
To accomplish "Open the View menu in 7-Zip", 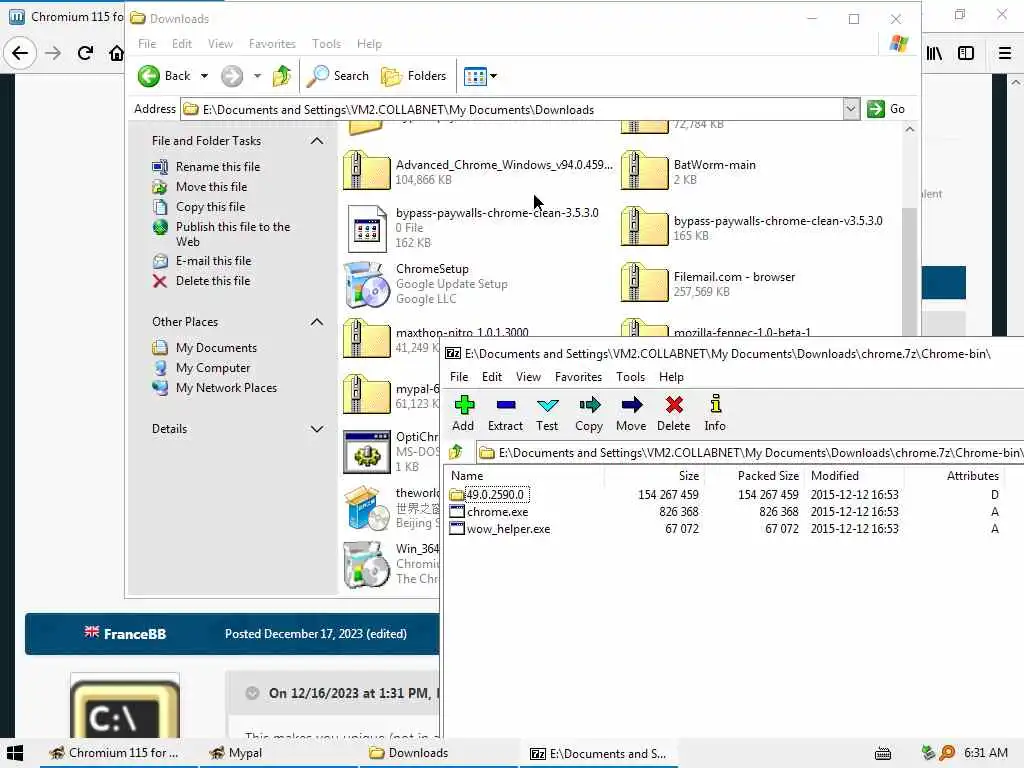I will 528,377.
